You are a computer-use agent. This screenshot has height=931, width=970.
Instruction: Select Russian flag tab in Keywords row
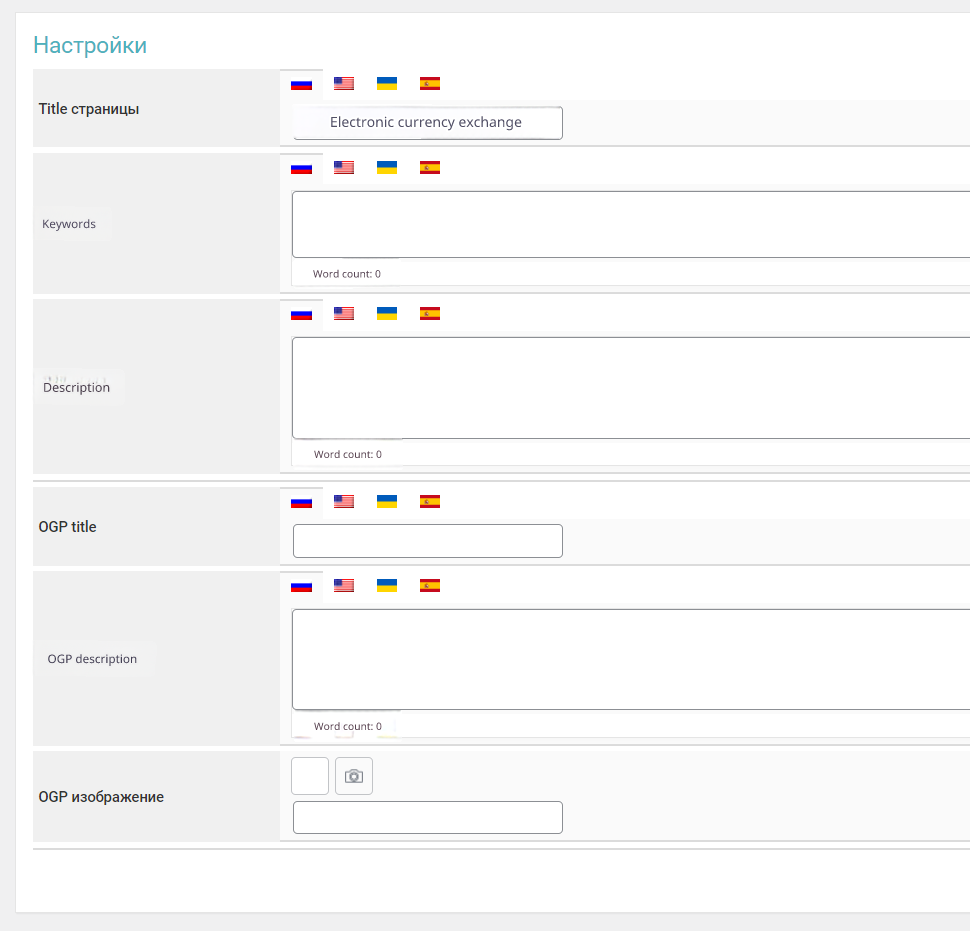click(x=301, y=168)
